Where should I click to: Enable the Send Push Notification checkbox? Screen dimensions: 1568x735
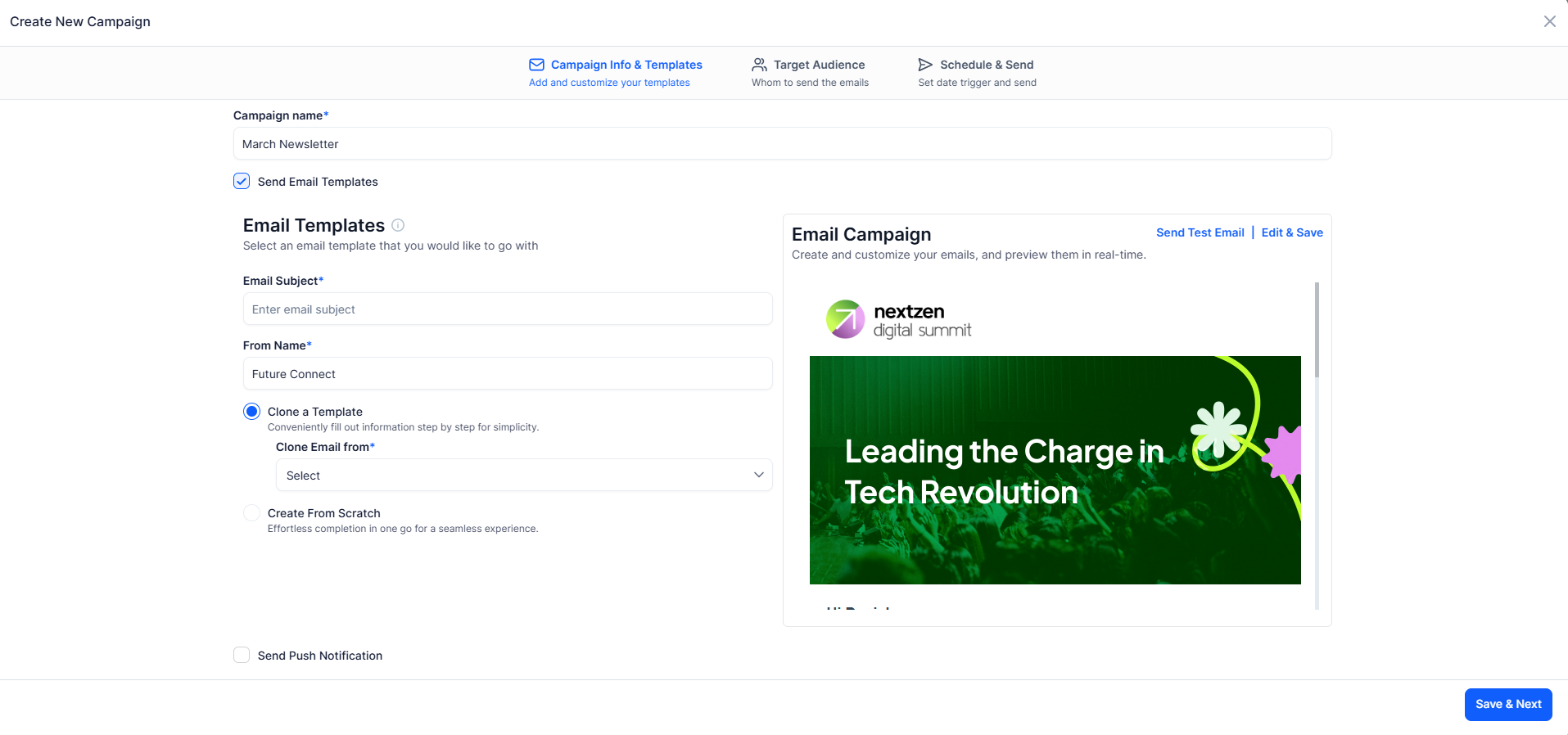pyautogui.click(x=242, y=655)
